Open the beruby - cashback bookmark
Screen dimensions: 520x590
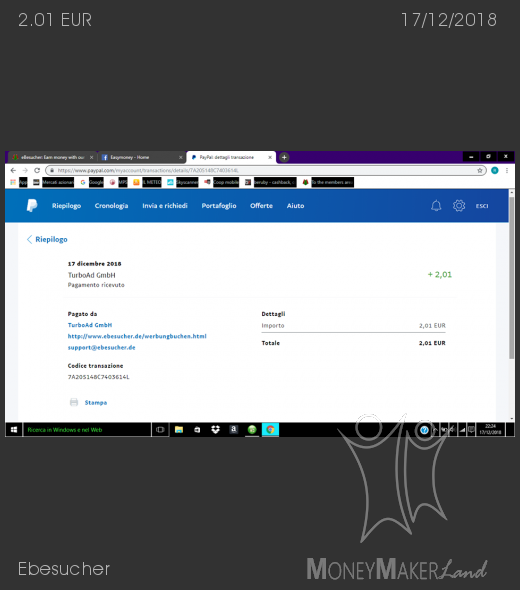[x=271, y=182]
